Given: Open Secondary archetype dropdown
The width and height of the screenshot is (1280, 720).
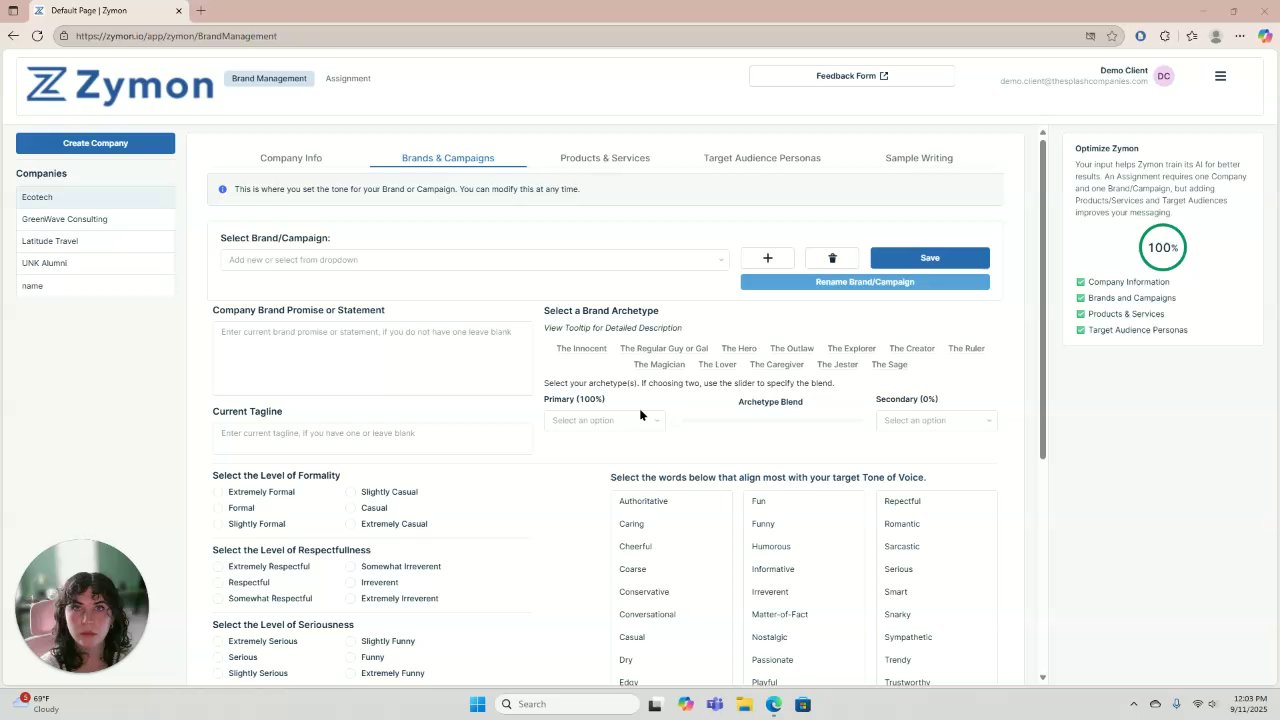Looking at the screenshot, I should click(x=937, y=420).
